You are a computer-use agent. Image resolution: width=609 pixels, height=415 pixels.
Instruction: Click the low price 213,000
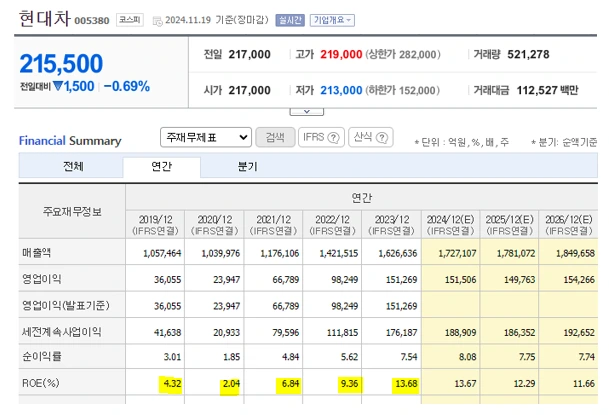(x=341, y=90)
